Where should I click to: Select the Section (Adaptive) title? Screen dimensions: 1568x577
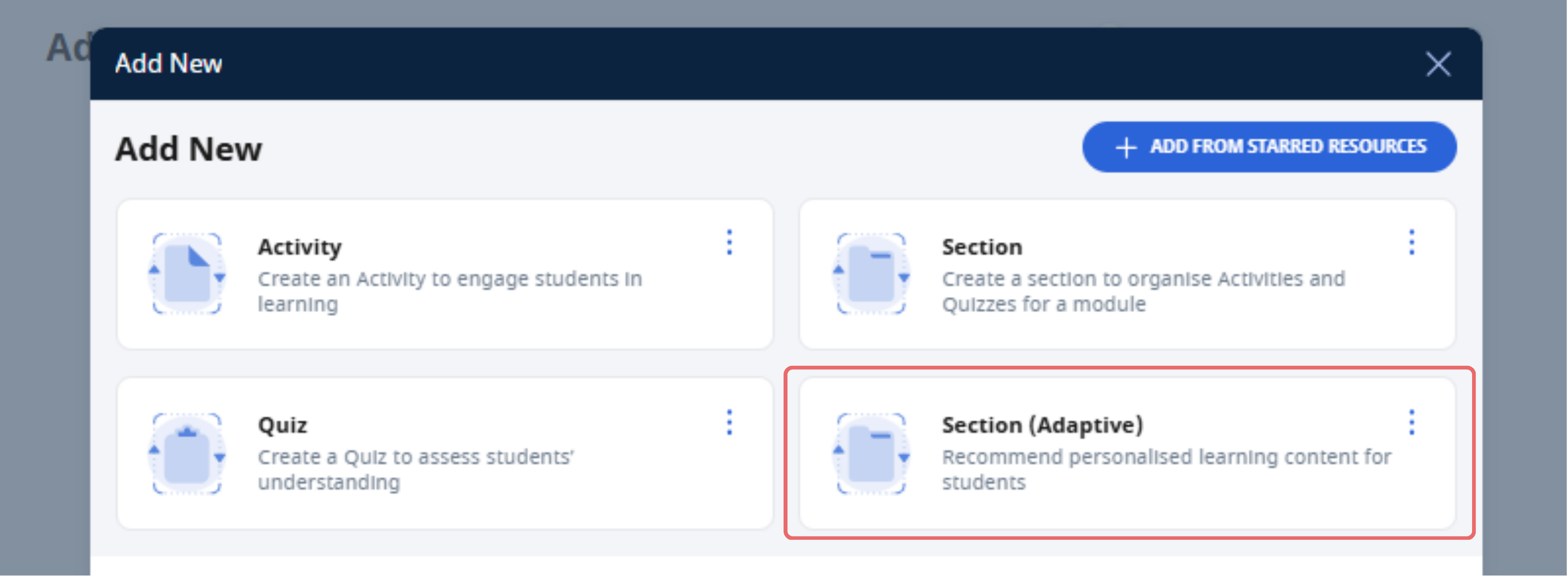[1043, 425]
